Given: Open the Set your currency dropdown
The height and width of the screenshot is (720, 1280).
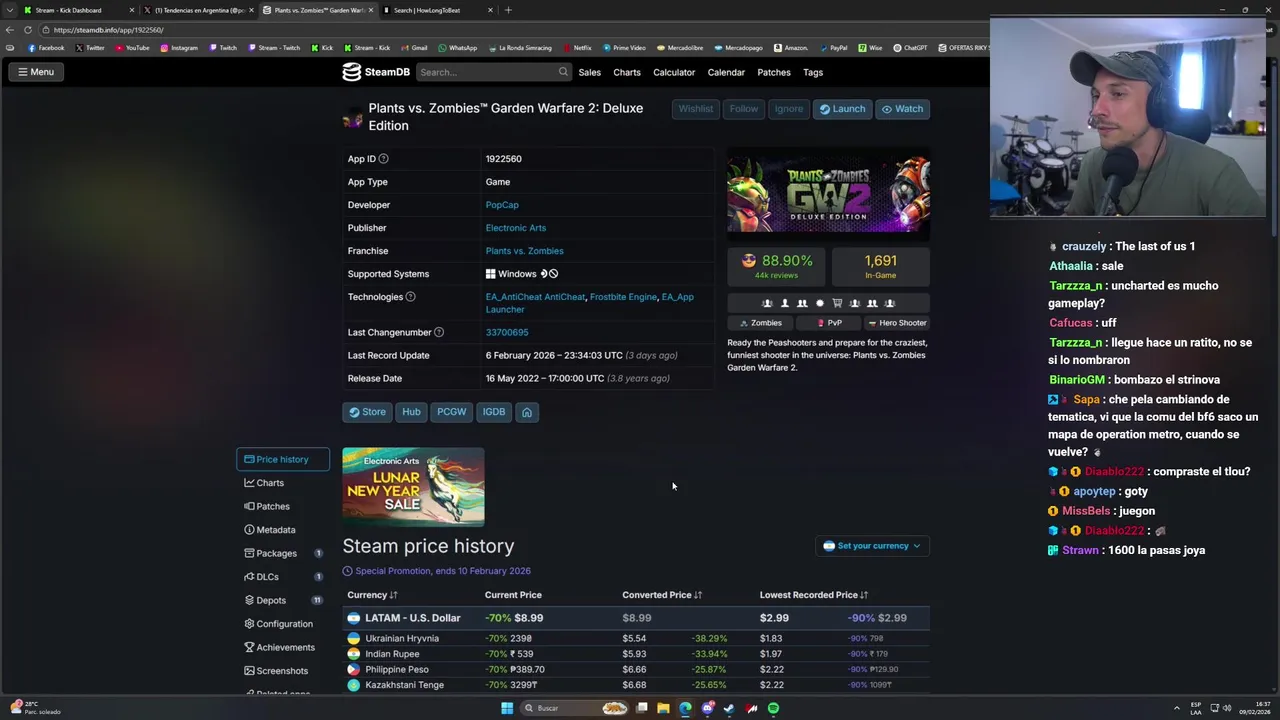Looking at the screenshot, I should (873, 546).
